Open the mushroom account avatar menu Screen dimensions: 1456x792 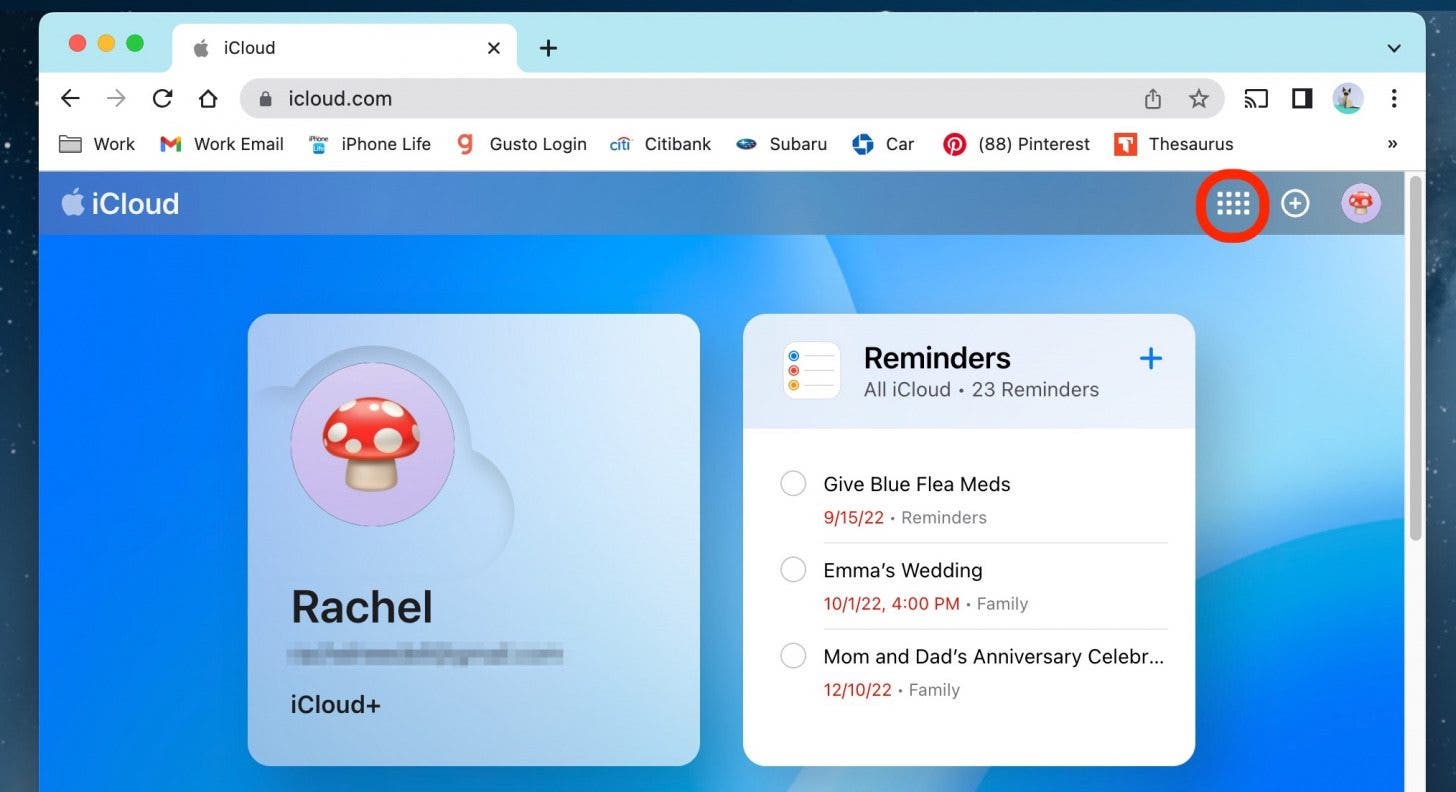coord(1360,204)
